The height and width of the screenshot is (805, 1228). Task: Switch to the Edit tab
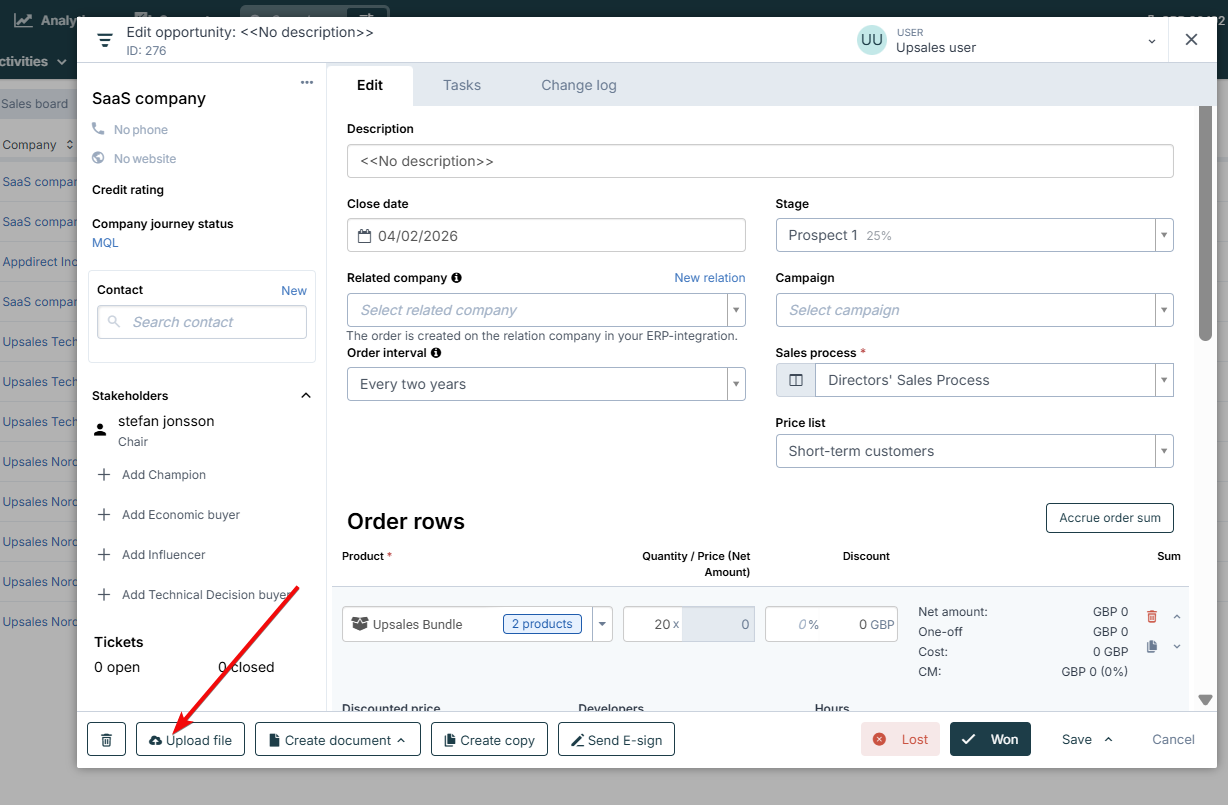tap(370, 85)
